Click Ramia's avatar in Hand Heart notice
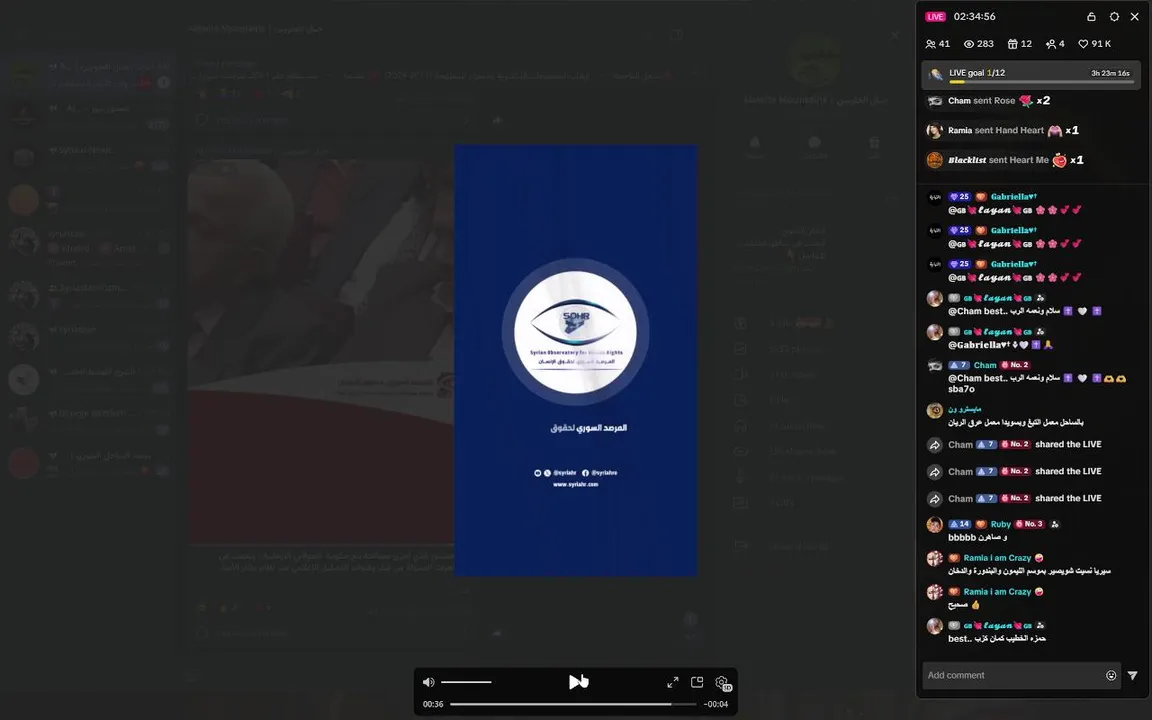 click(935, 131)
